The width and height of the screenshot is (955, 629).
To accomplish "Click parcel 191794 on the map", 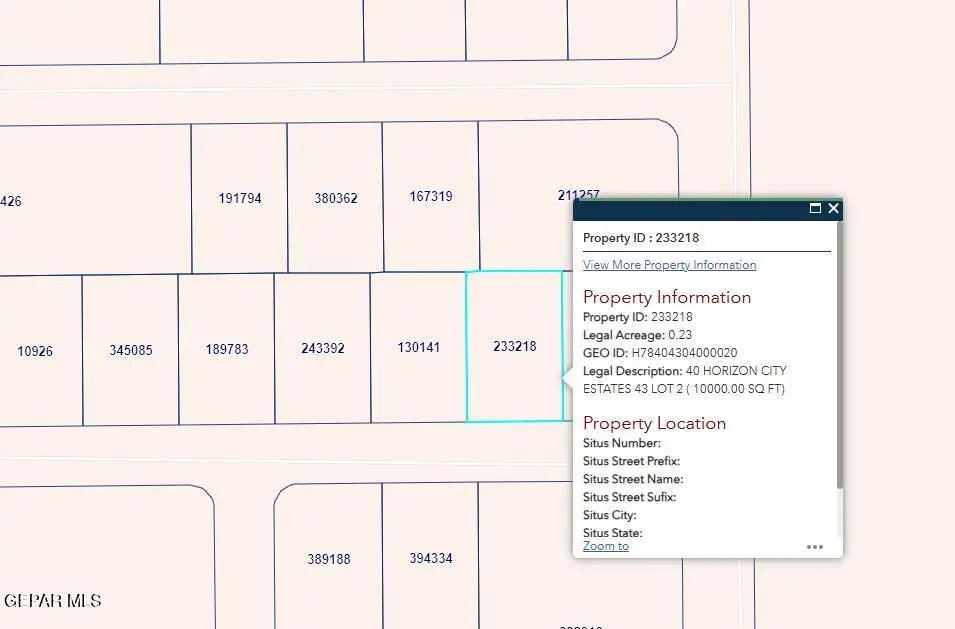I will [239, 196].
